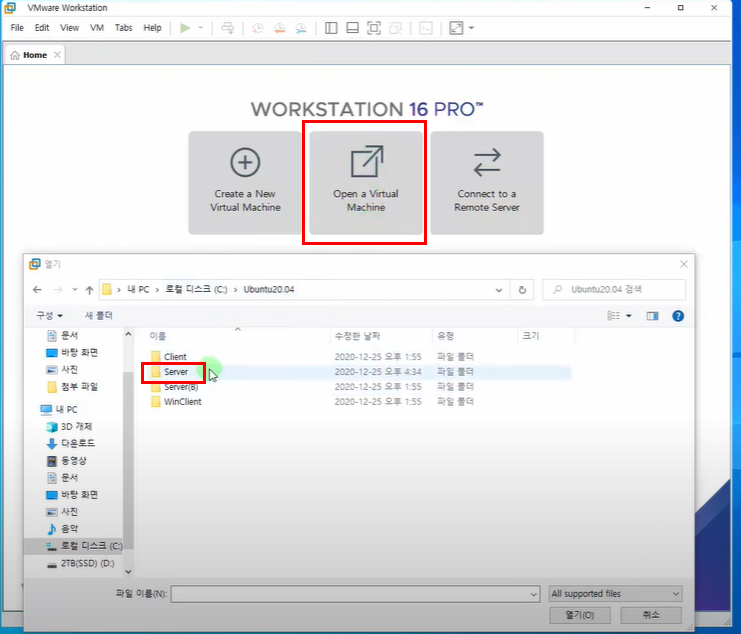Toggle the preview pane icon

(652, 316)
